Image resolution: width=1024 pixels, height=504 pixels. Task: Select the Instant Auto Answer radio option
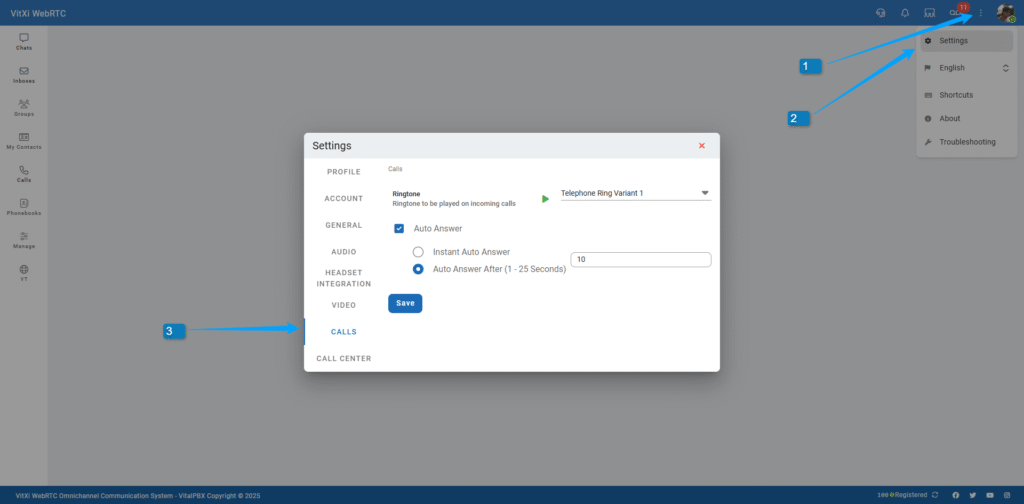pos(418,252)
